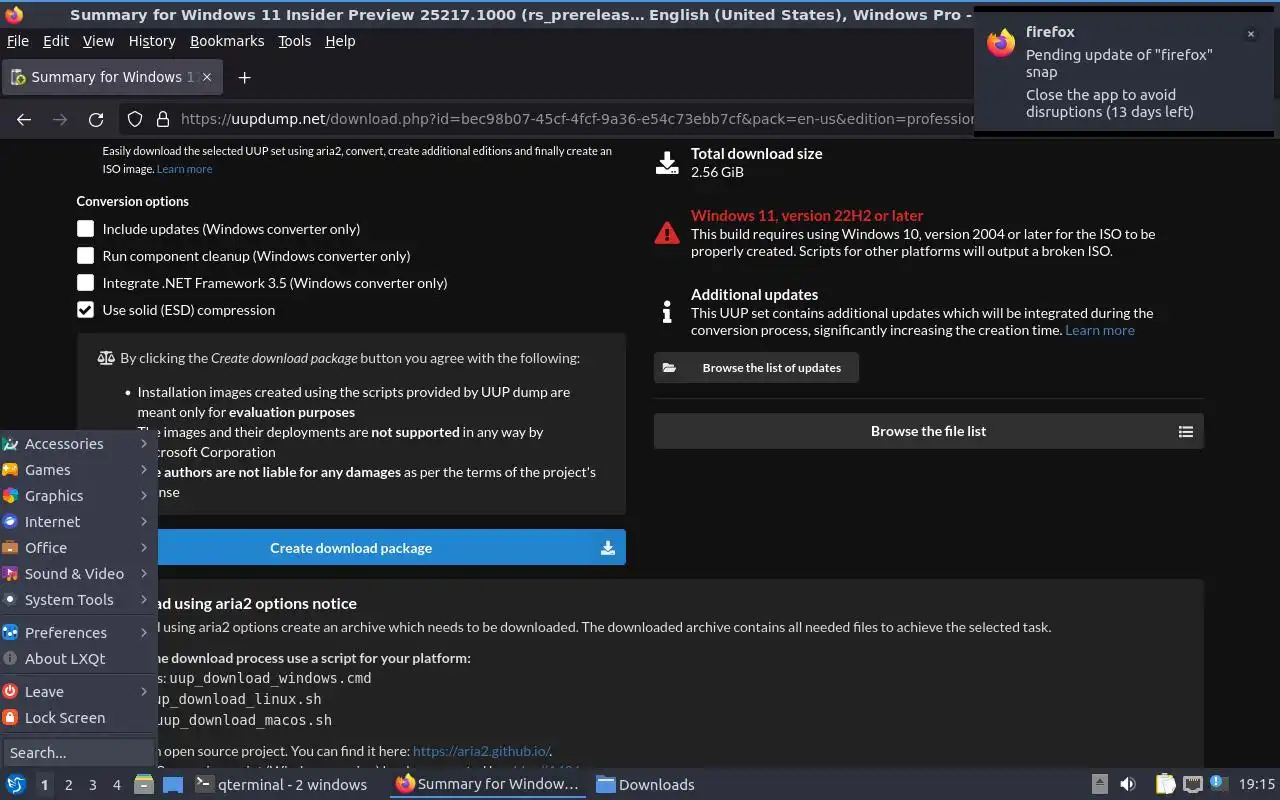Expand the Preferences submenu

click(x=76, y=633)
